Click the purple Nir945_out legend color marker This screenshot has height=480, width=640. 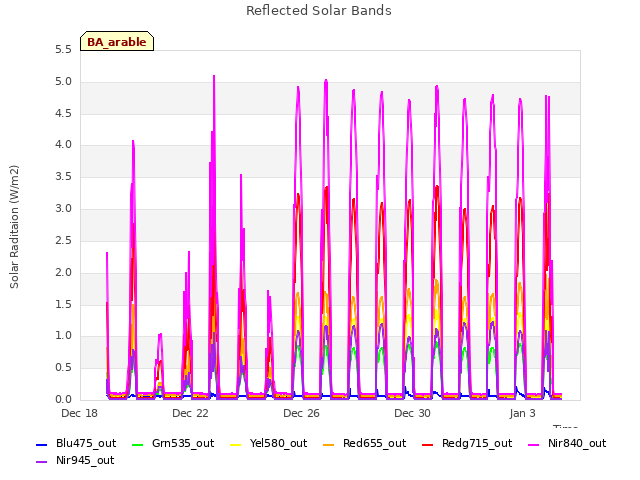pos(42,462)
